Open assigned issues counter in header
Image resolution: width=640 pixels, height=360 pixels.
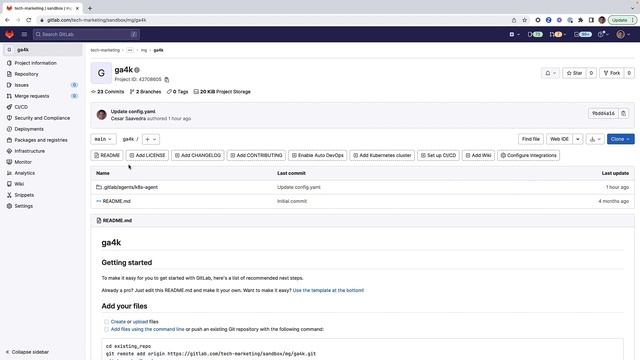pos(535,35)
